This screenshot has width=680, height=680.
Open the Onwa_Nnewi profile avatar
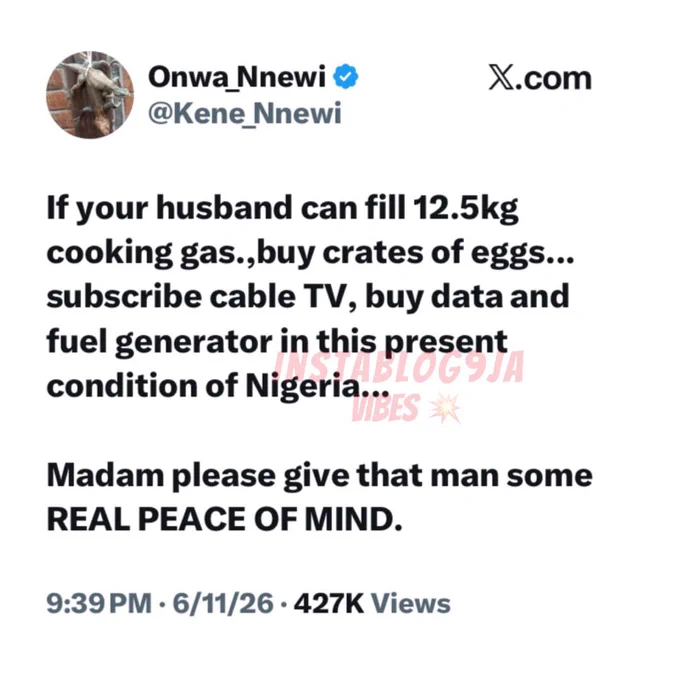pos(90,95)
